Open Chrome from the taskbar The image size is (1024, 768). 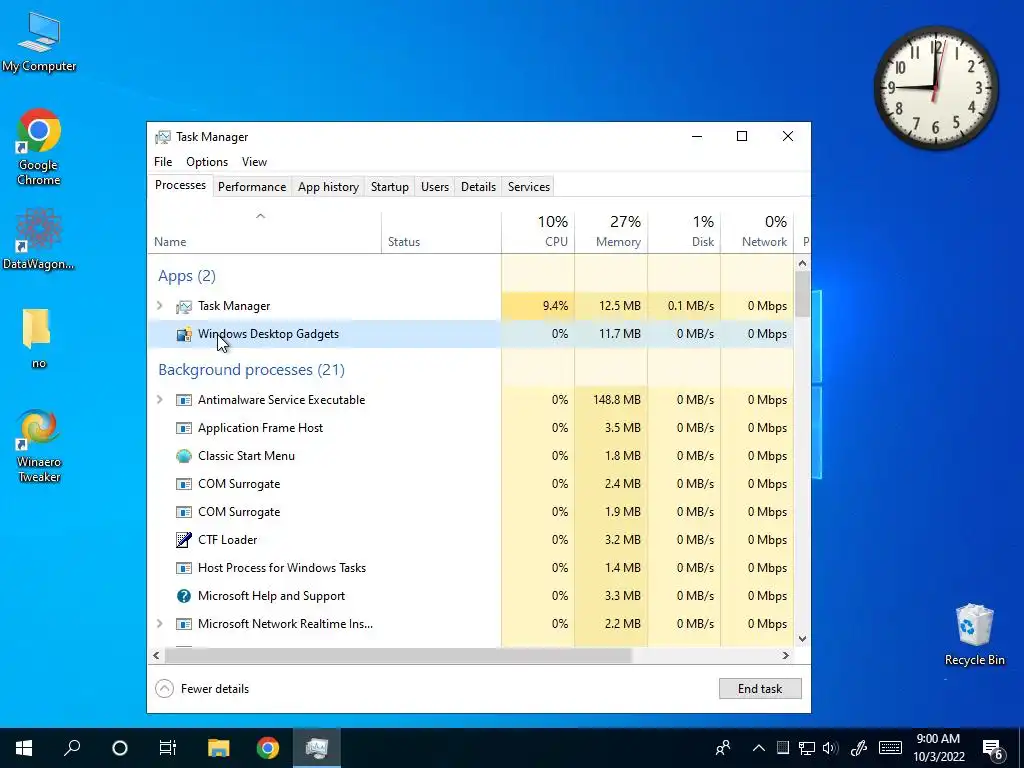pyautogui.click(x=268, y=748)
